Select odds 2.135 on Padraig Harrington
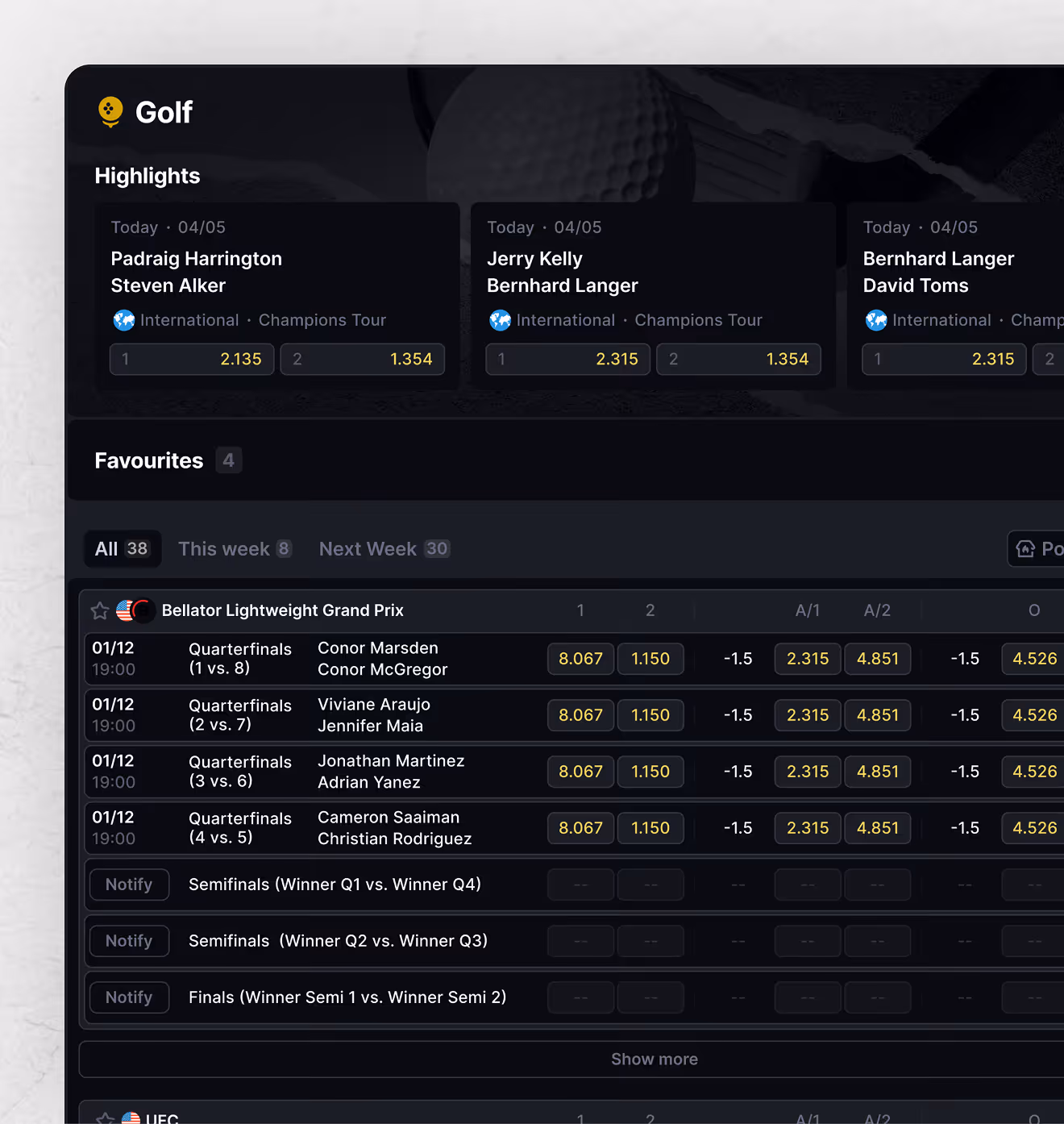Viewport: 1064px width, 1124px height. pyautogui.click(x=192, y=360)
